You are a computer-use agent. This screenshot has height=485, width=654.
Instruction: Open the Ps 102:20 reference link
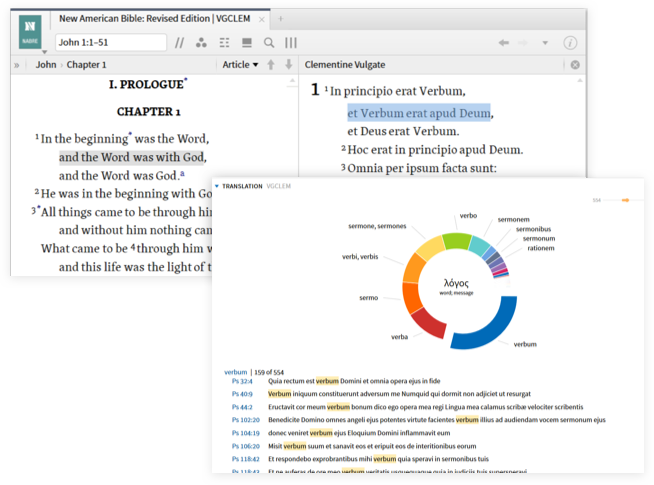(x=246, y=420)
